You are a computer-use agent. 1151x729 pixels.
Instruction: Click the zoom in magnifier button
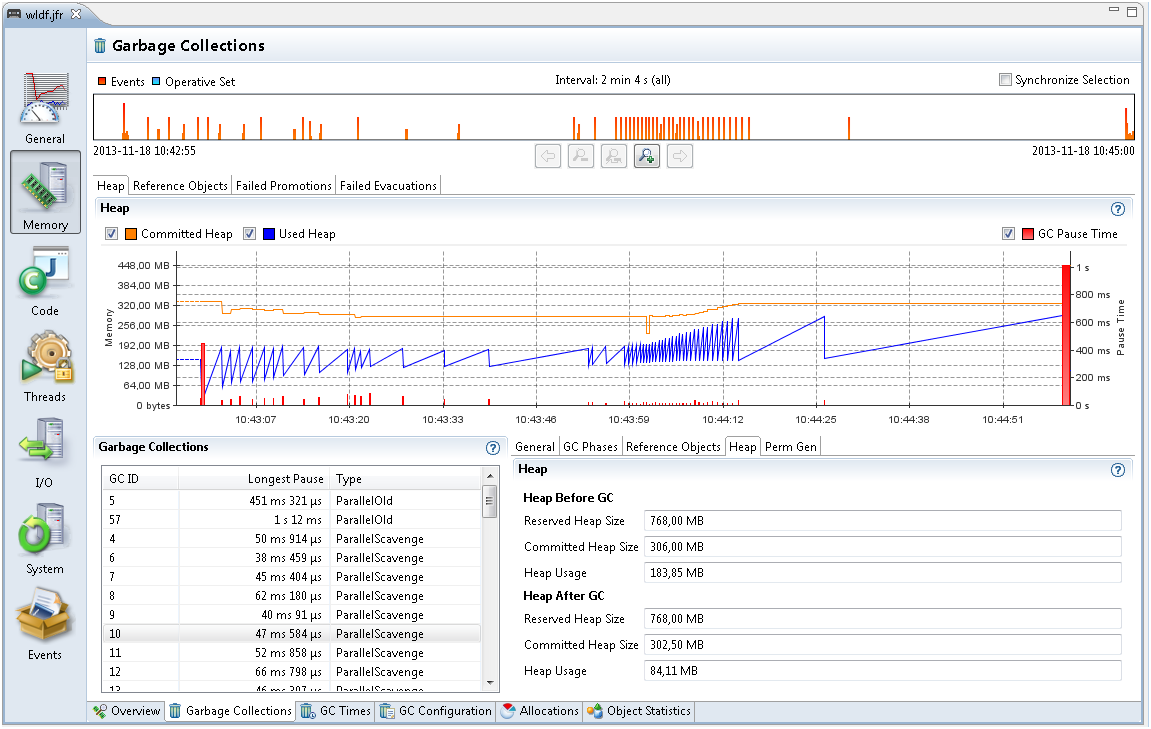tap(646, 156)
